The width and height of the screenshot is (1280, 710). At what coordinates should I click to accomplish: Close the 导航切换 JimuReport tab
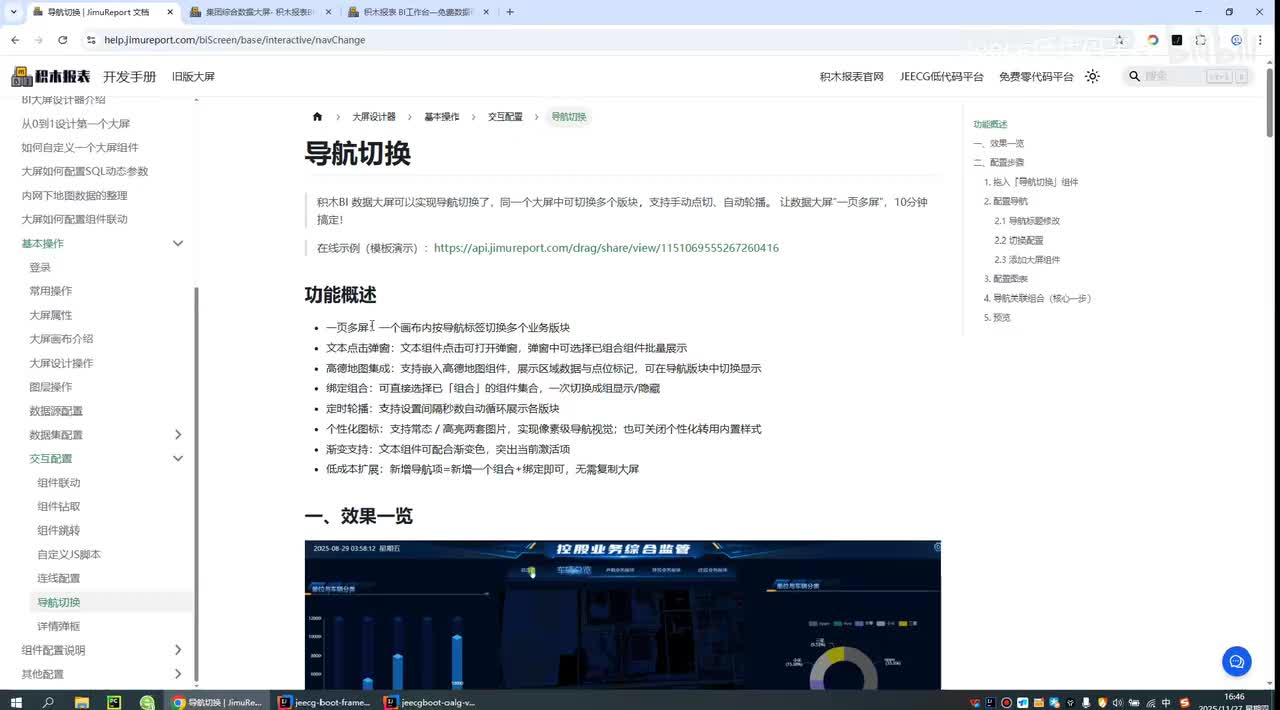168,12
